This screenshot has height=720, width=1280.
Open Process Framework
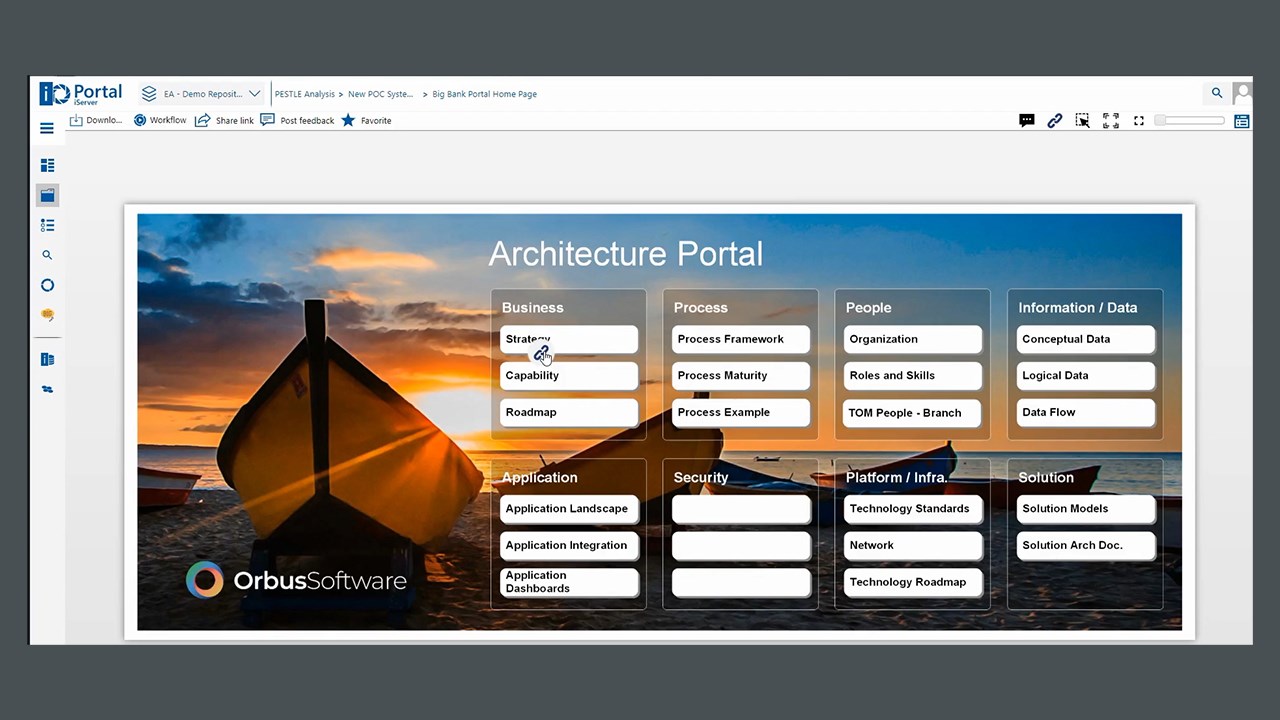click(741, 339)
